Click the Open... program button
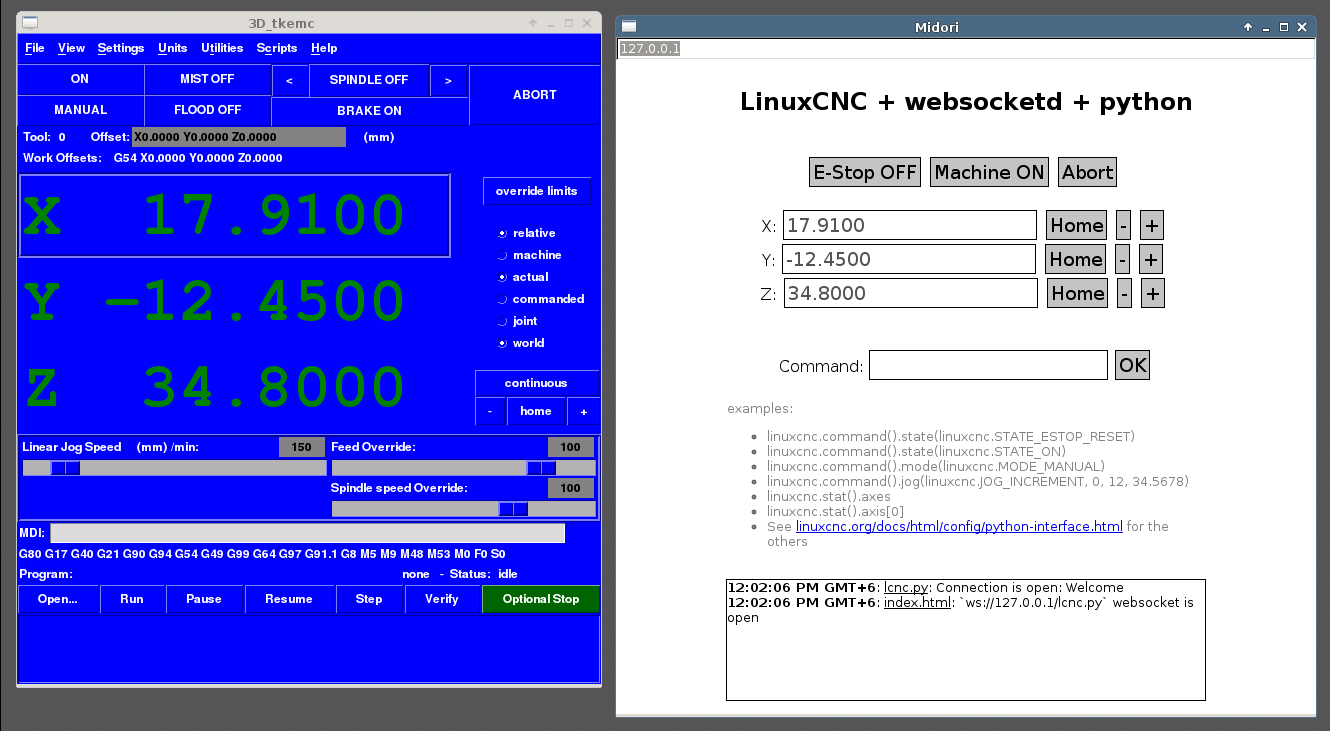The height and width of the screenshot is (731, 1330). click(x=58, y=599)
